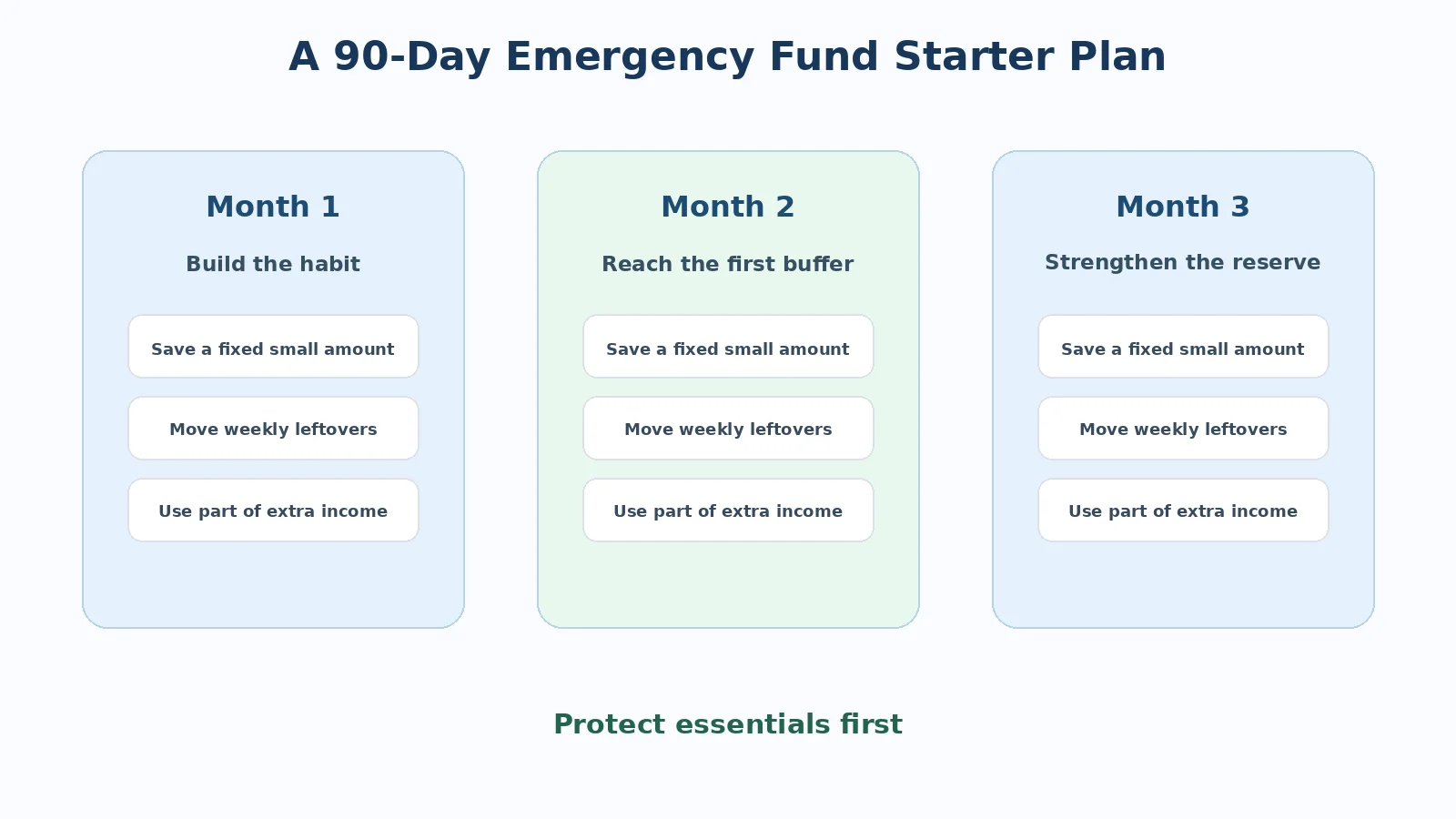1456x819 pixels.
Task: Click empty area at bottom of Month 1 card
Action: coord(273,584)
